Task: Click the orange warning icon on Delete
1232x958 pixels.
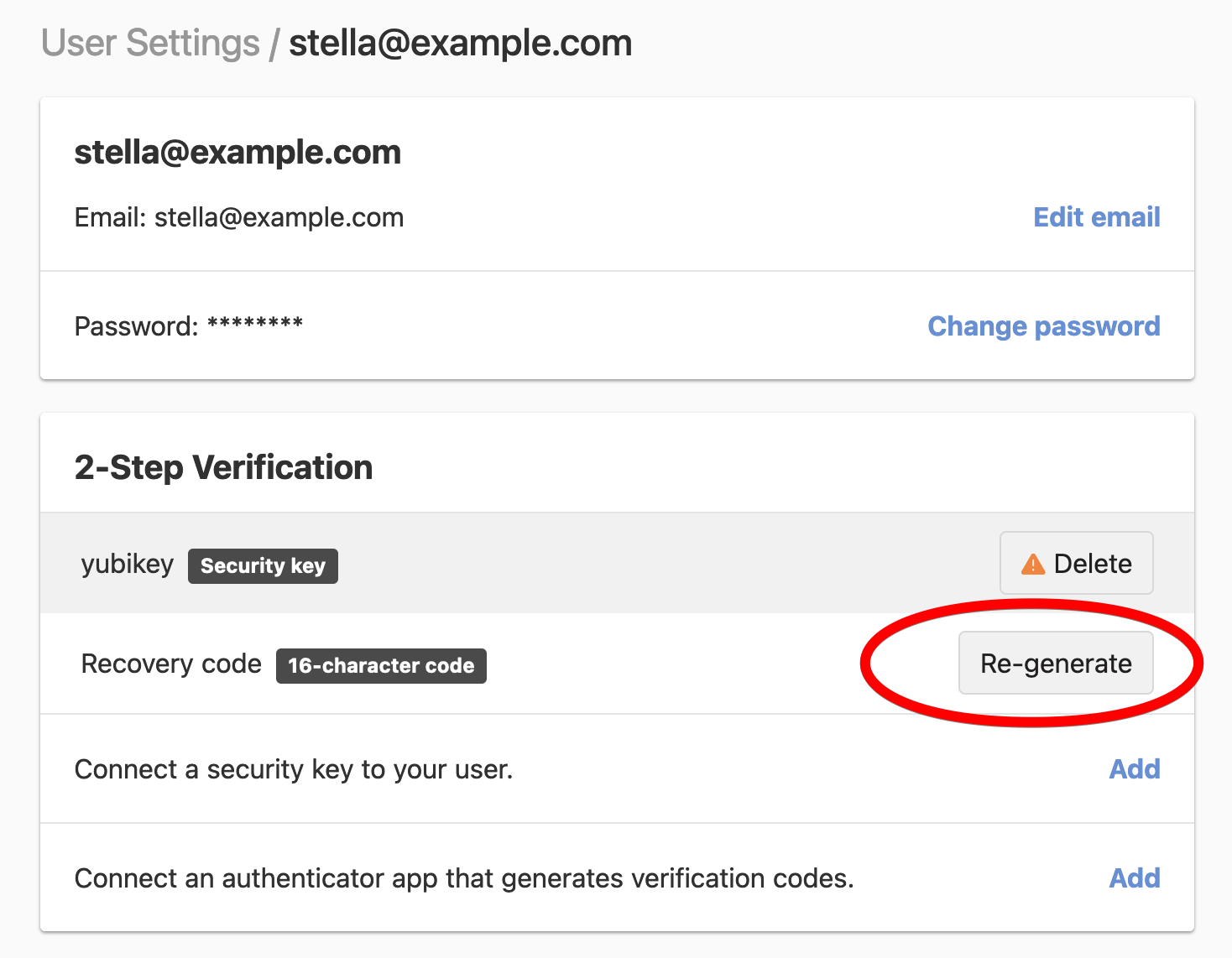Action: click(x=1032, y=564)
